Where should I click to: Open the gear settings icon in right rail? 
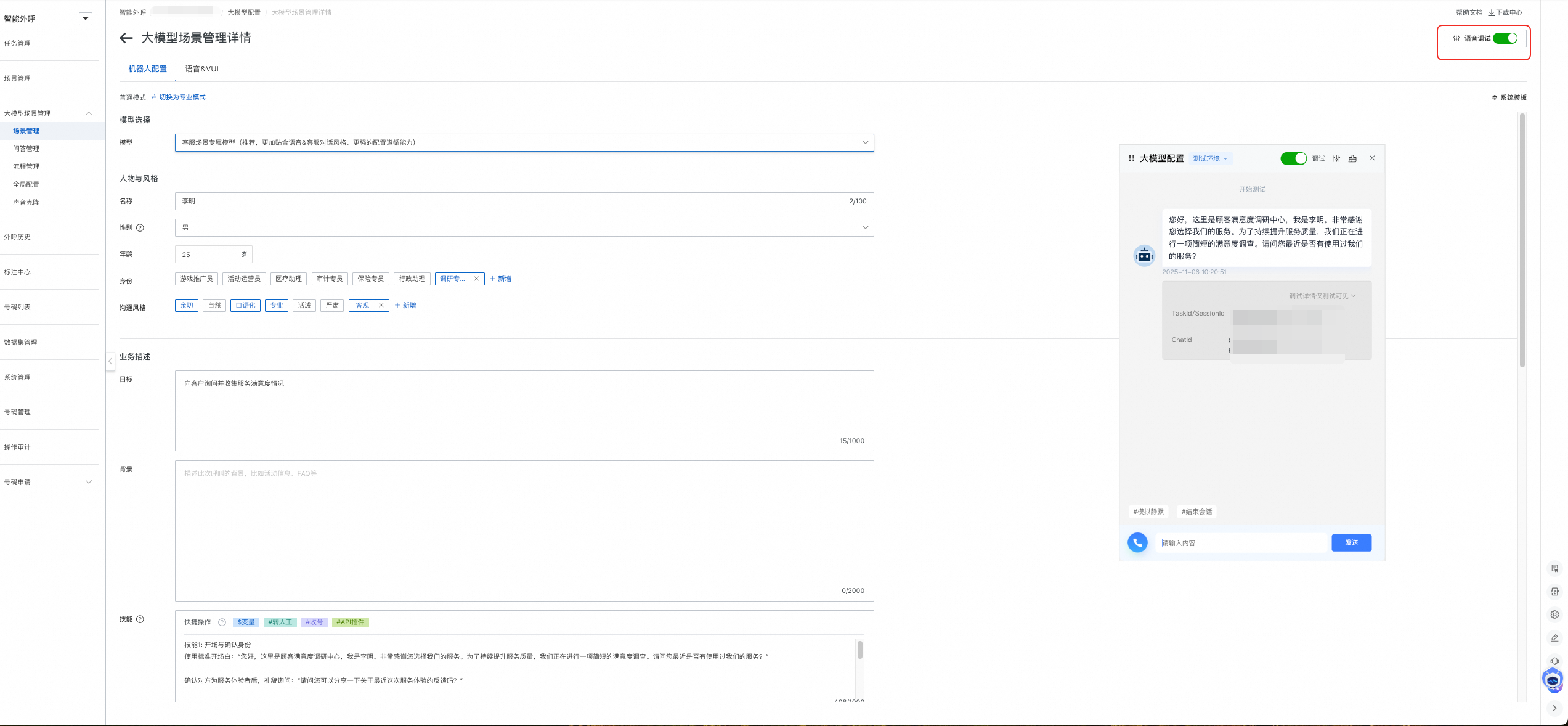1554,614
